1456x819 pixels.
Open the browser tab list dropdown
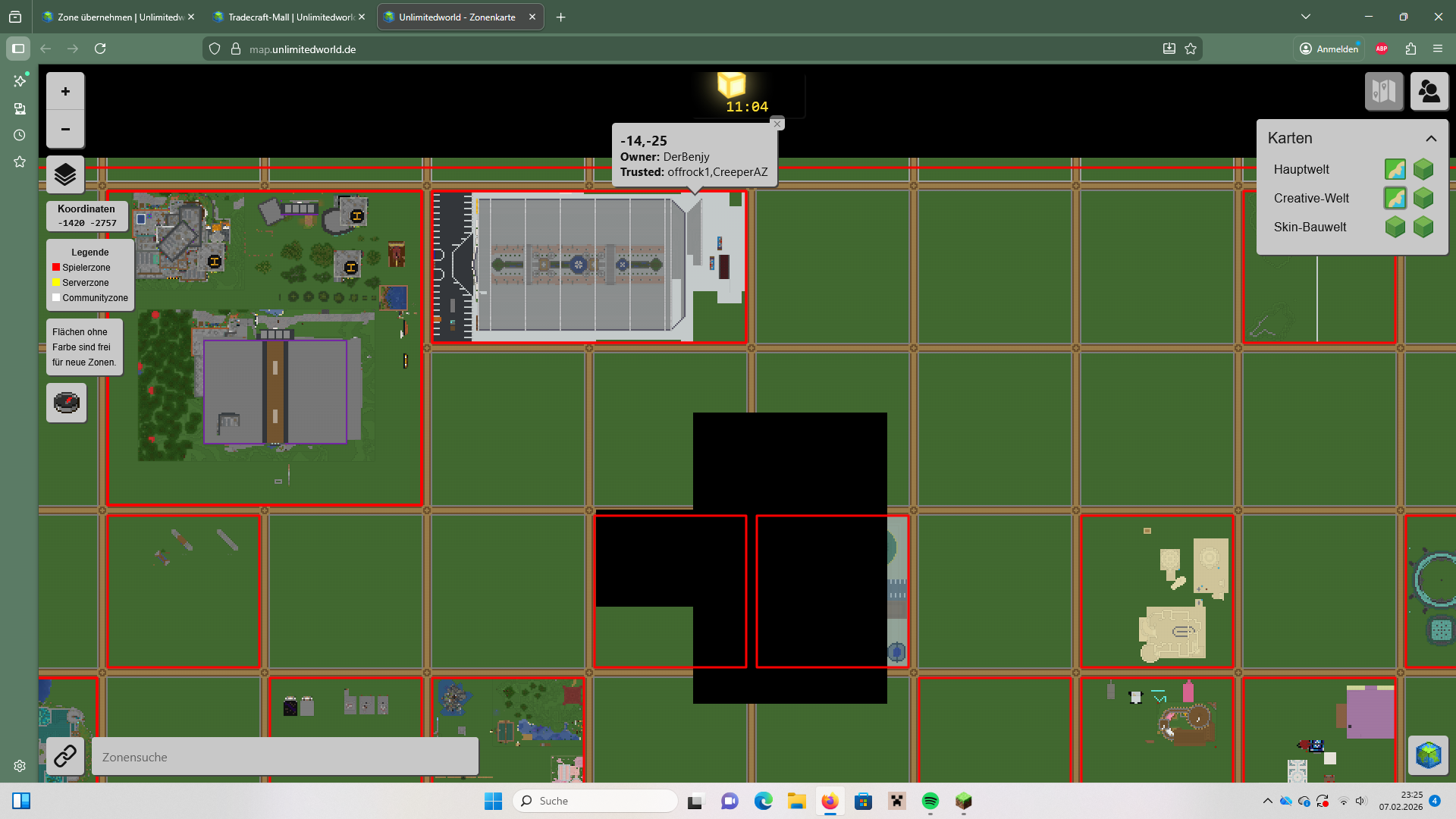coord(1305,17)
